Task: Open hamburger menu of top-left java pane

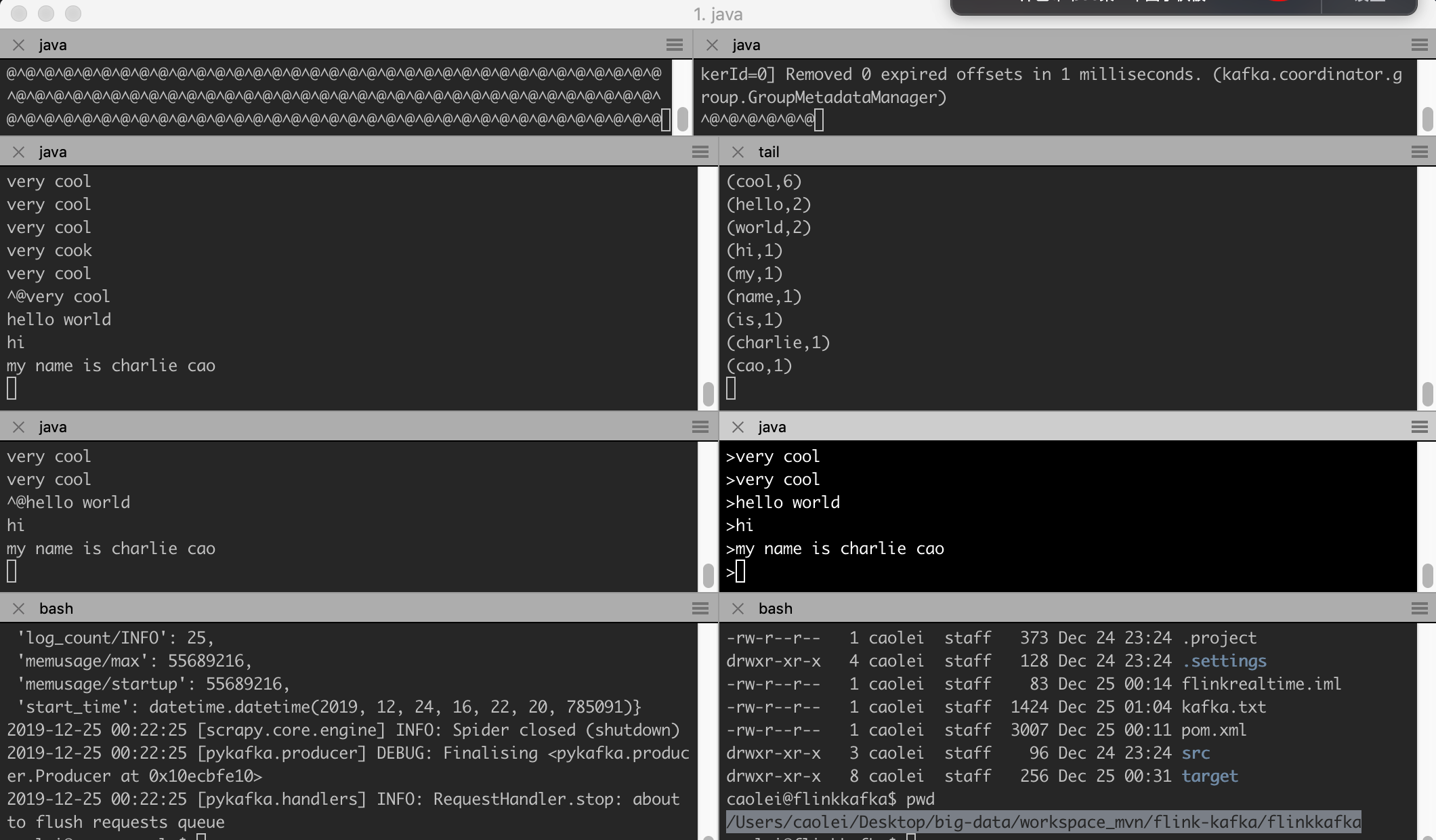Action: coord(674,45)
